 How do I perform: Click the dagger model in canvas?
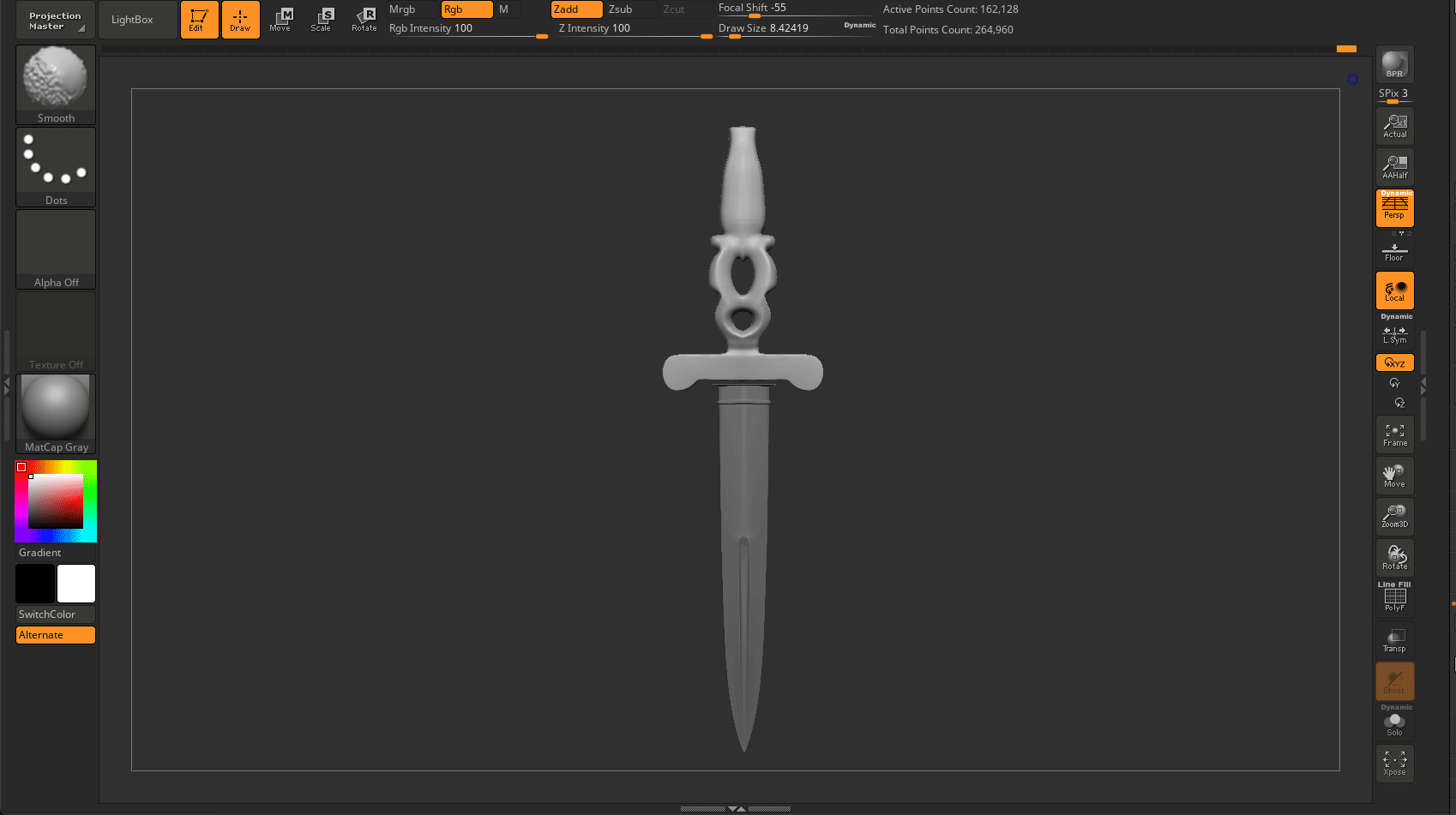click(x=743, y=438)
